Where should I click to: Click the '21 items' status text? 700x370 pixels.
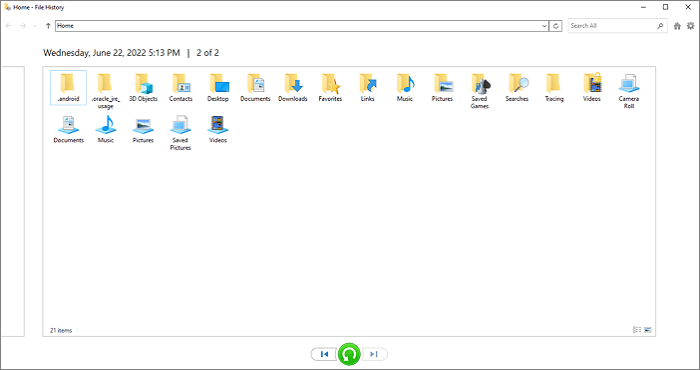pos(61,331)
